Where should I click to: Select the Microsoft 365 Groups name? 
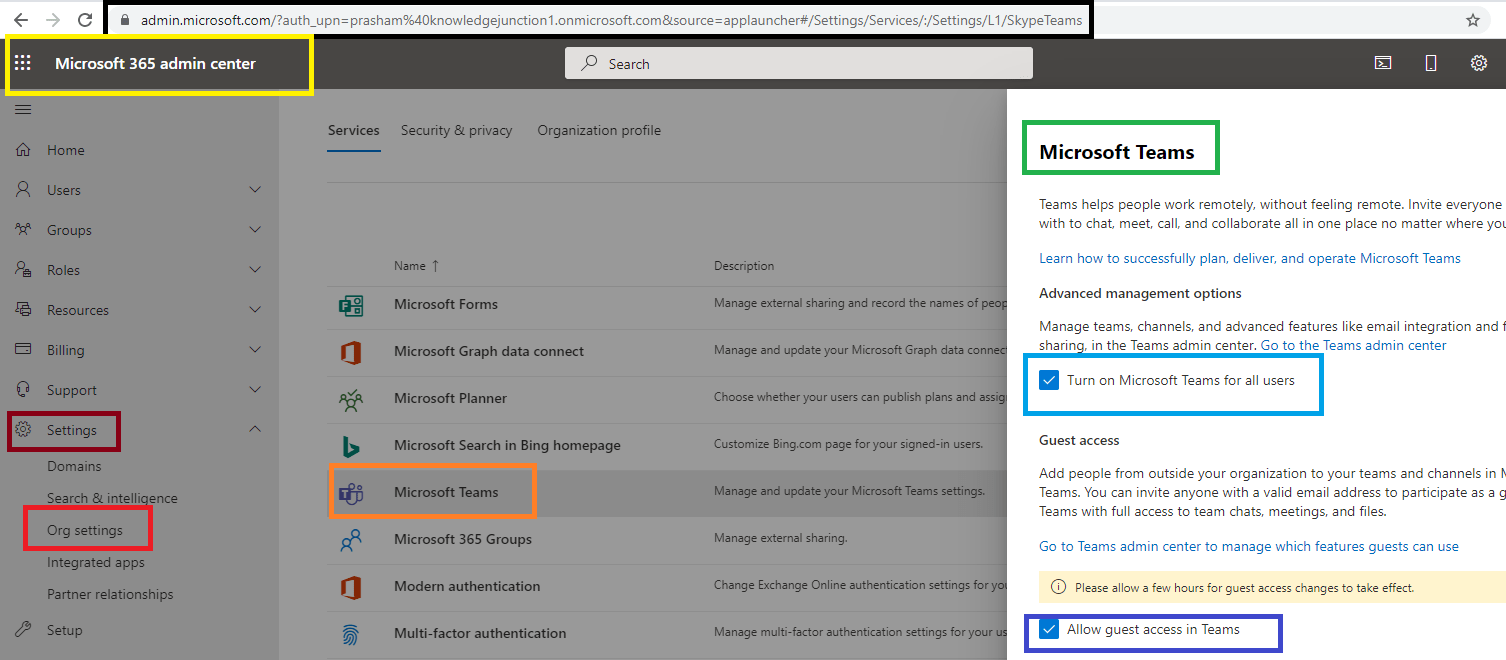463,539
